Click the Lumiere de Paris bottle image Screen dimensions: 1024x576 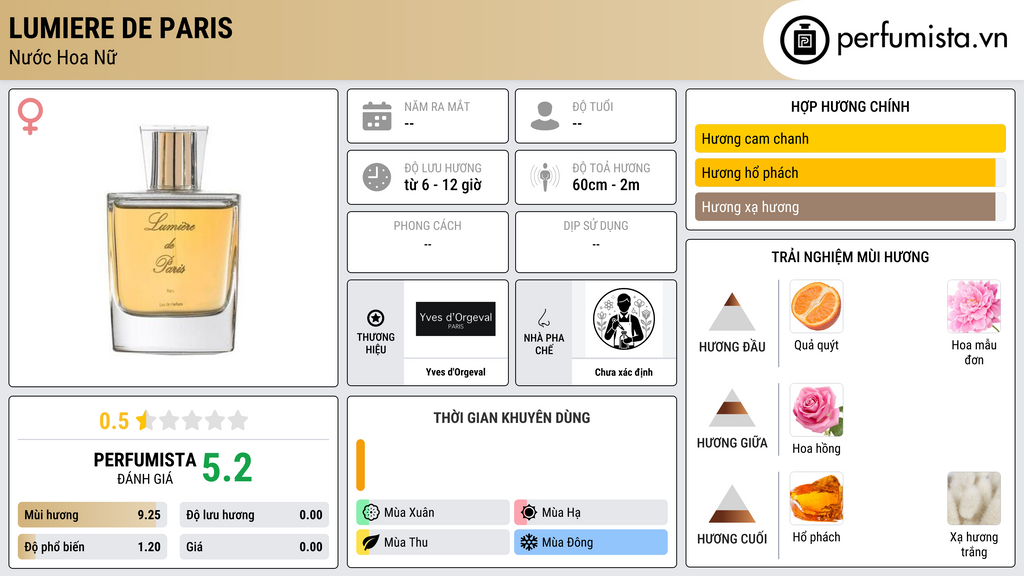(x=174, y=239)
